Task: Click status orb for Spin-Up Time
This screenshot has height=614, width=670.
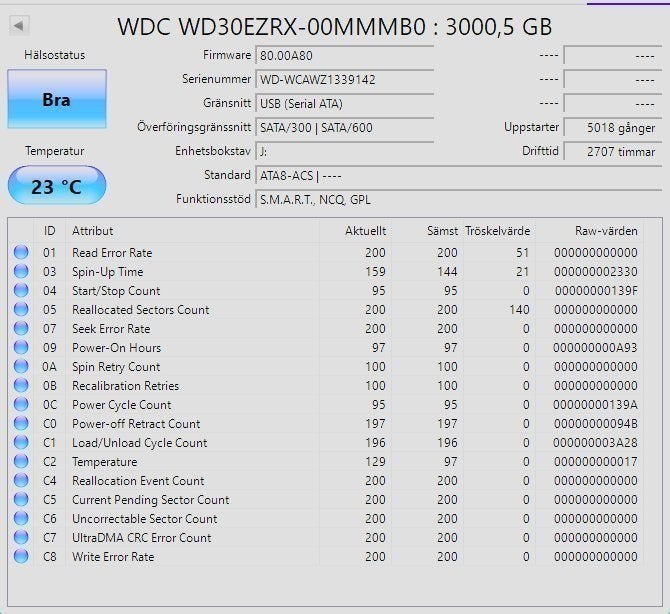Action: (21, 271)
